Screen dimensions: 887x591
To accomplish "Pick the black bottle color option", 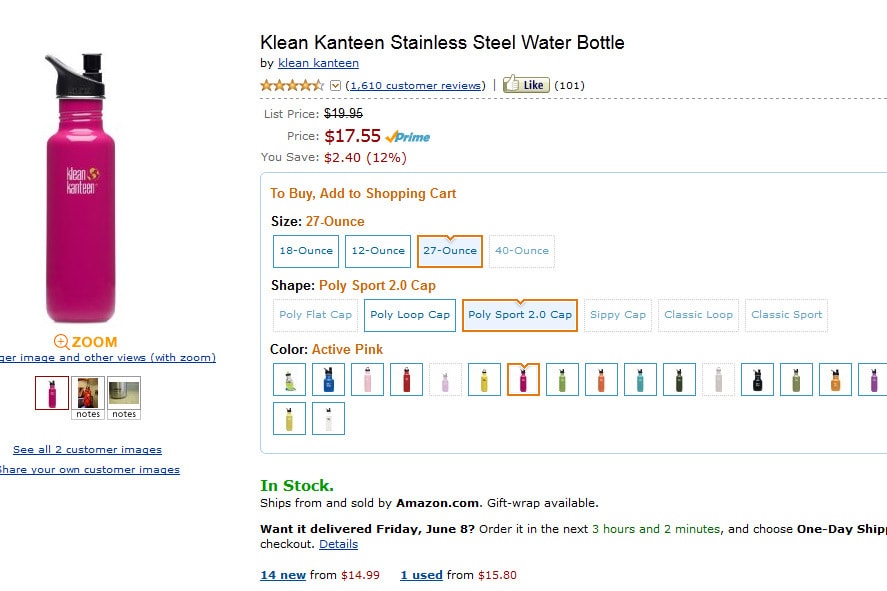I will [757, 379].
